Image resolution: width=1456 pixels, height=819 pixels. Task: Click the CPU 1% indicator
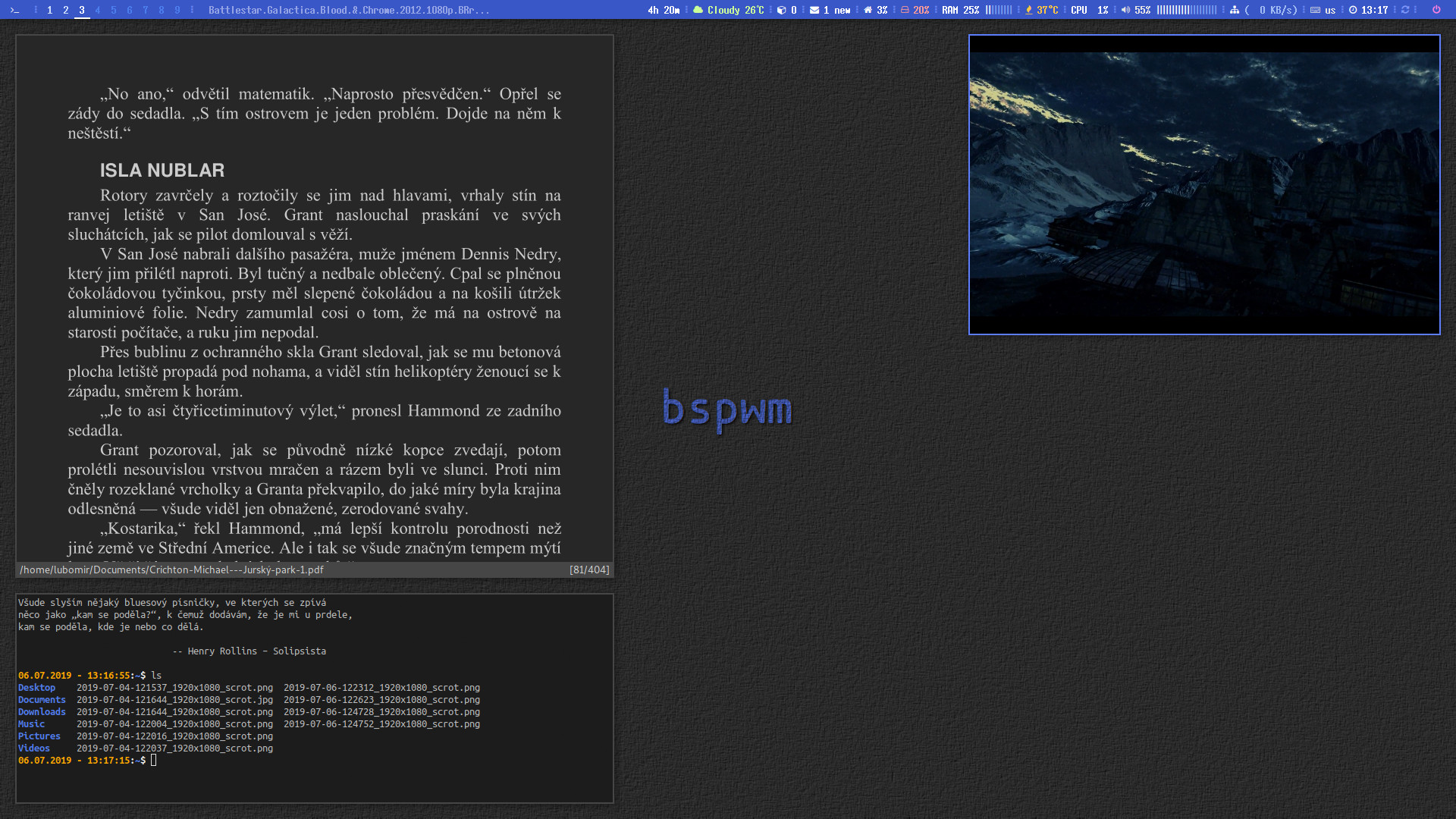pyautogui.click(x=1090, y=10)
